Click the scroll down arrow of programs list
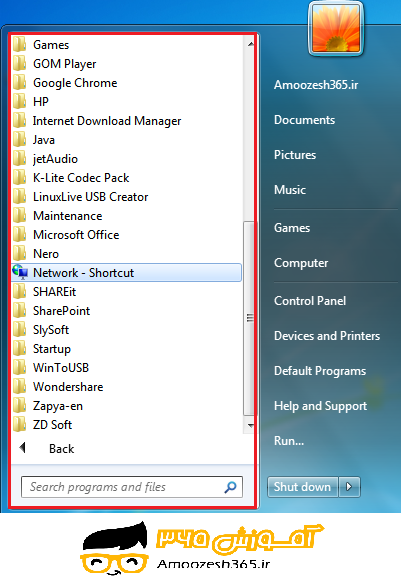 coord(250,425)
